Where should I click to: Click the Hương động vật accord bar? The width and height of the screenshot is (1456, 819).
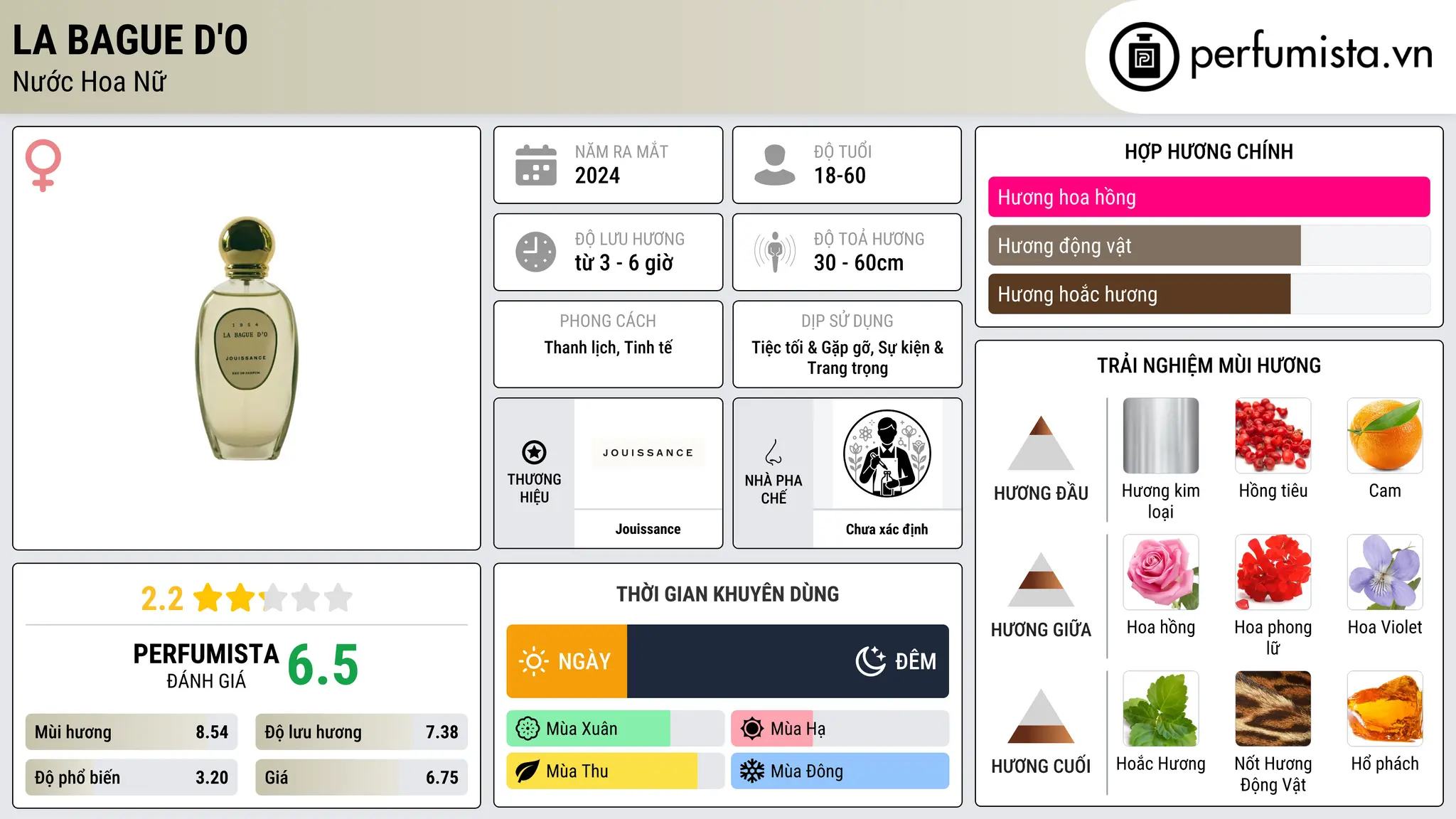pos(1209,245)
